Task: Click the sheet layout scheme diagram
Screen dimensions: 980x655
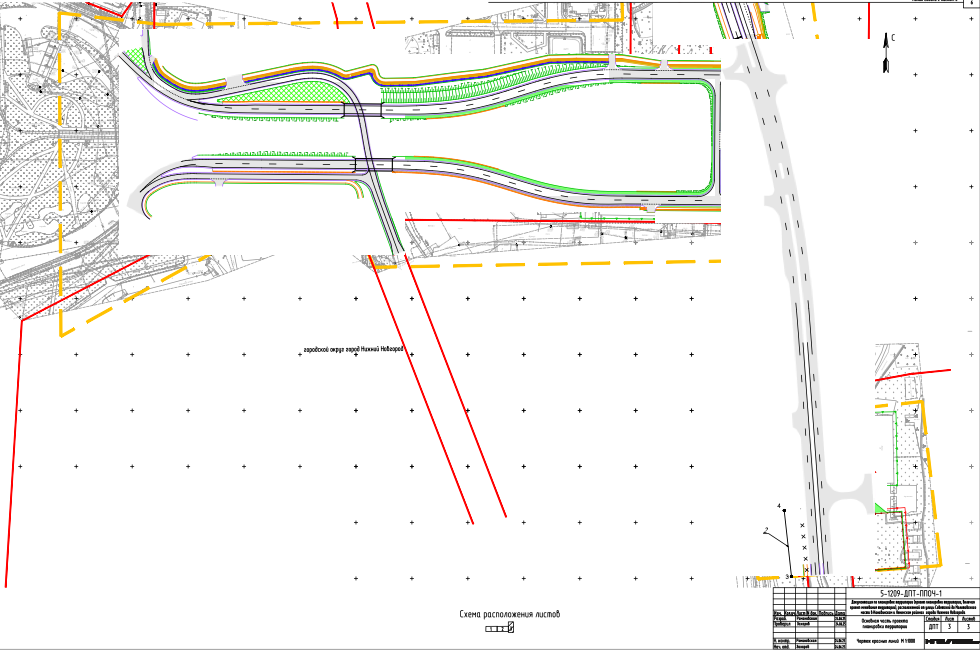Action: tap(499, 628)
